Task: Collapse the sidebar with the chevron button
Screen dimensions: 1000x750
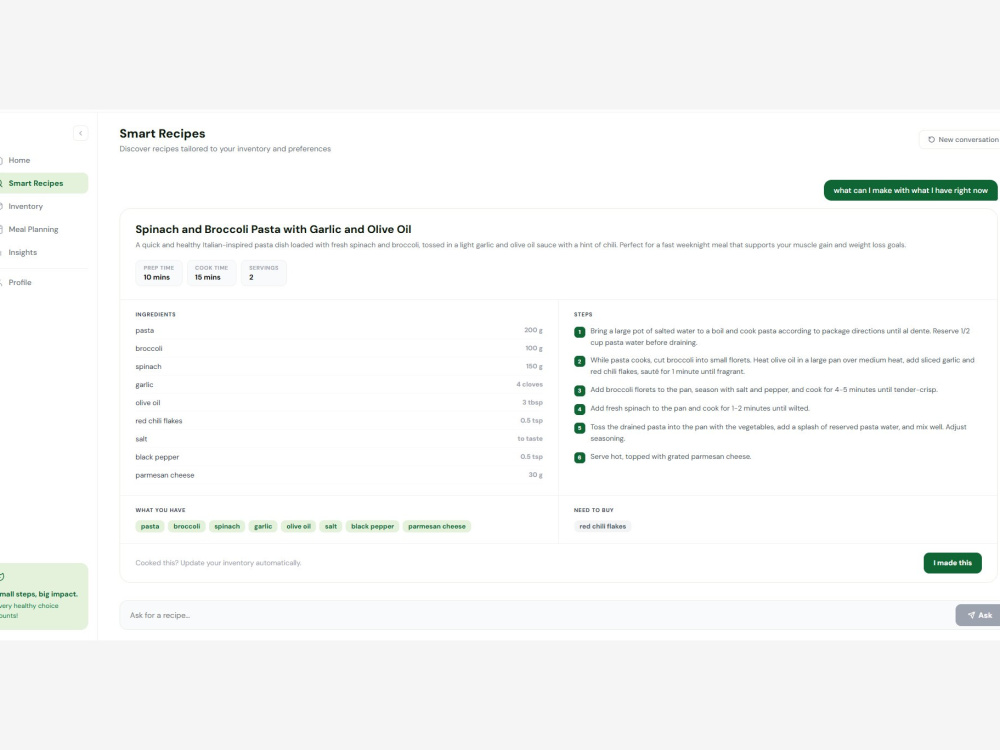Action: [x=80, y=133]
